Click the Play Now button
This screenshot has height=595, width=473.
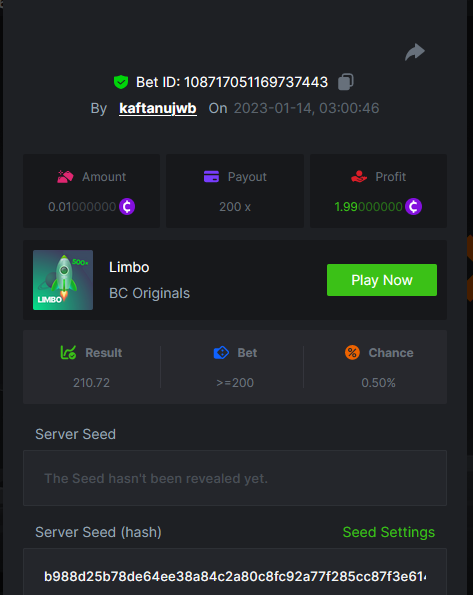382,280
